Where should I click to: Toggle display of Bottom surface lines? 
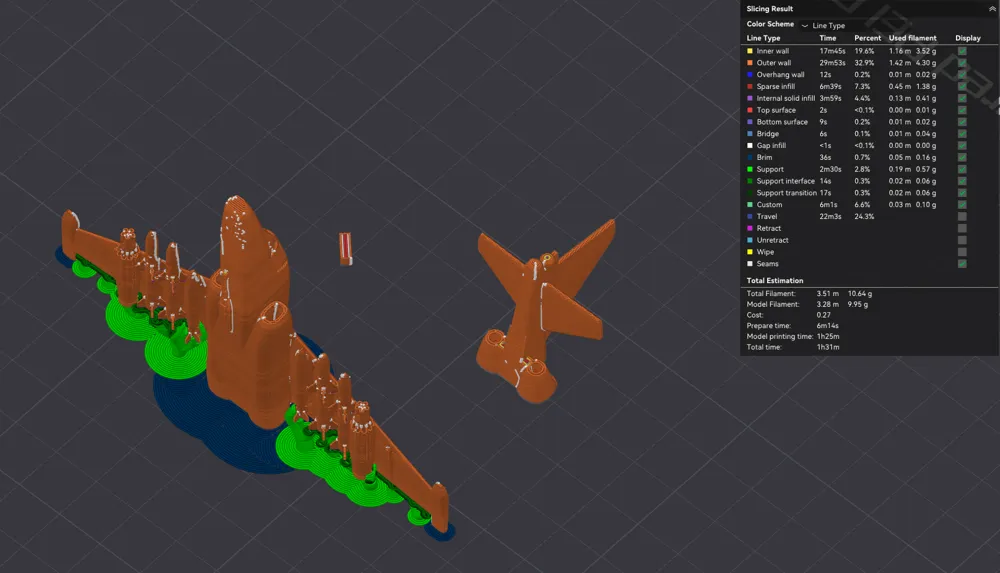[x=962, y=122]
